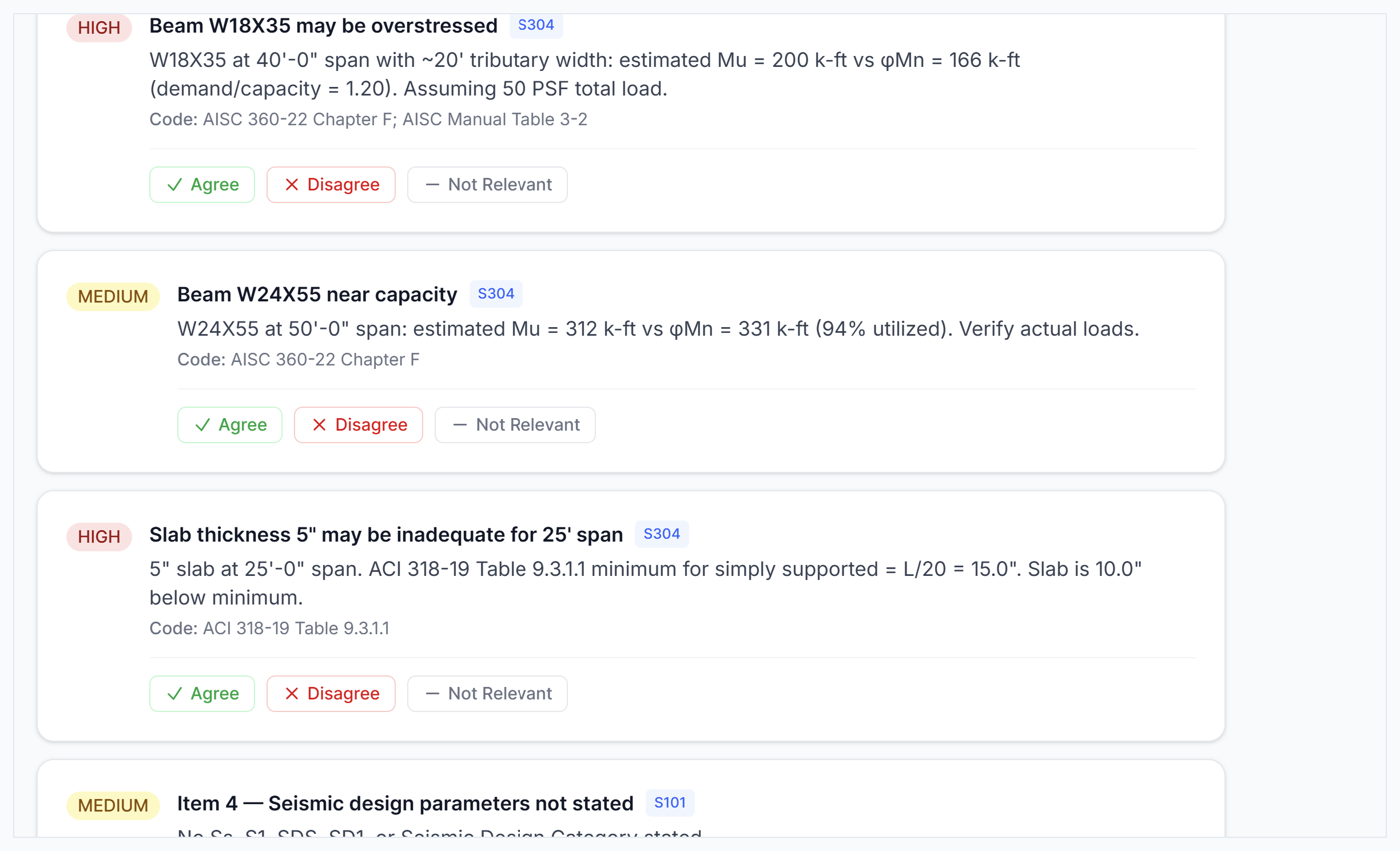Image resolution: width=1400 pixels, height=851 pixels.
Task: Click HIGH severity badge on slab finding
Action: coord(99,536)
